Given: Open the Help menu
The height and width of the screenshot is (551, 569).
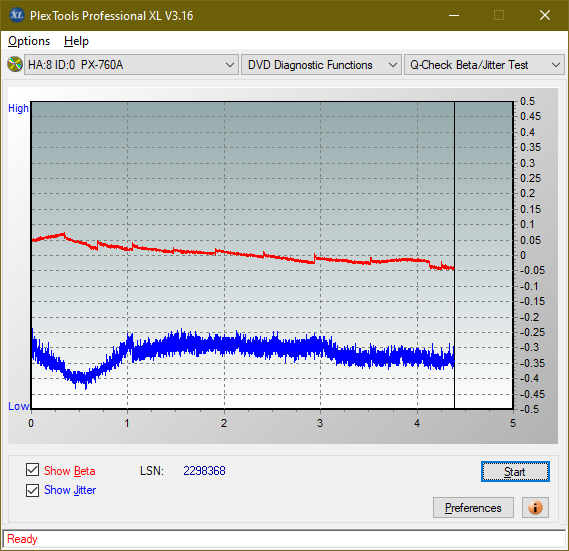Looking at the screenshot, I should [76, 41].
